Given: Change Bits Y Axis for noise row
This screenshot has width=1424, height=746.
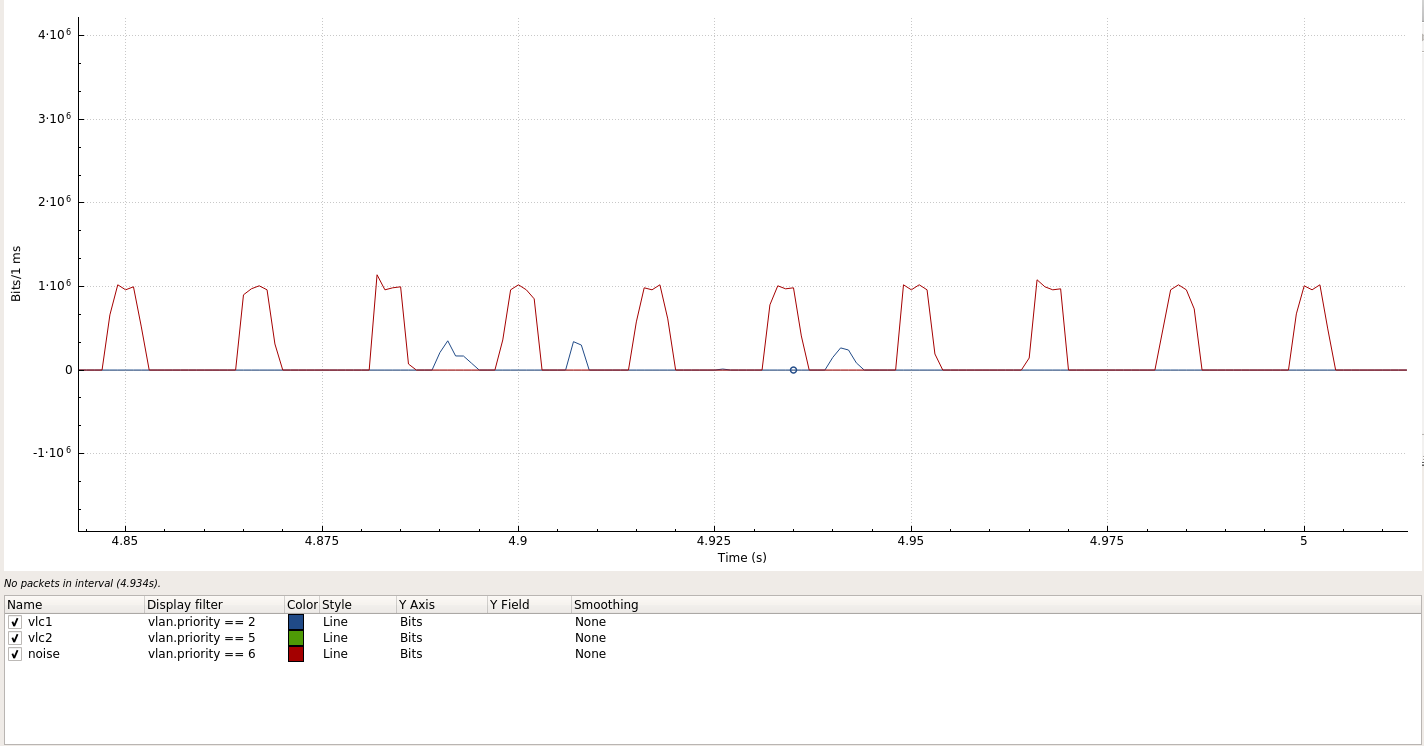Looking at the screenshot, I should click(411, 654).
